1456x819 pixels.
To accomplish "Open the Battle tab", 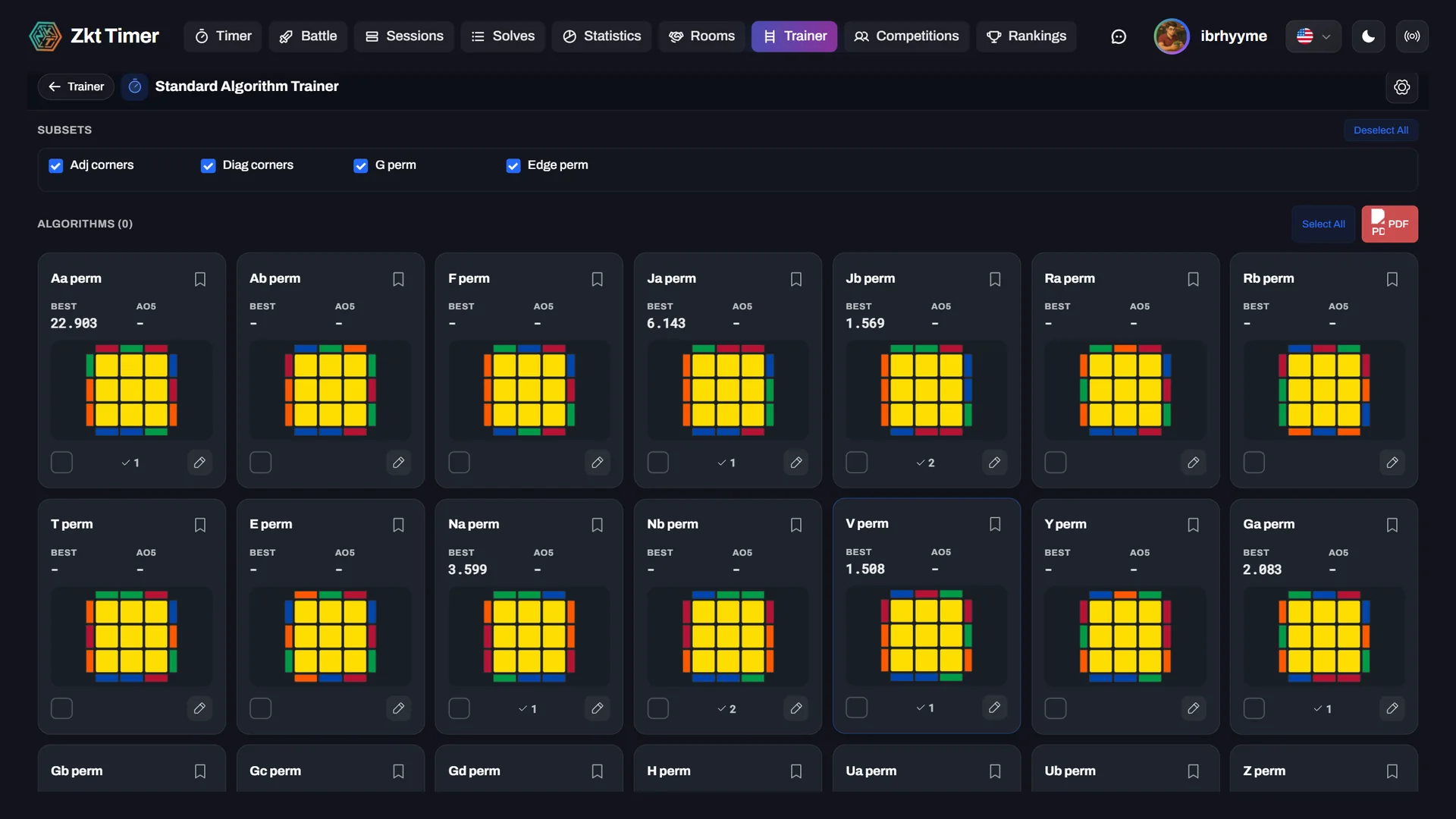I will tap(308, 36).
